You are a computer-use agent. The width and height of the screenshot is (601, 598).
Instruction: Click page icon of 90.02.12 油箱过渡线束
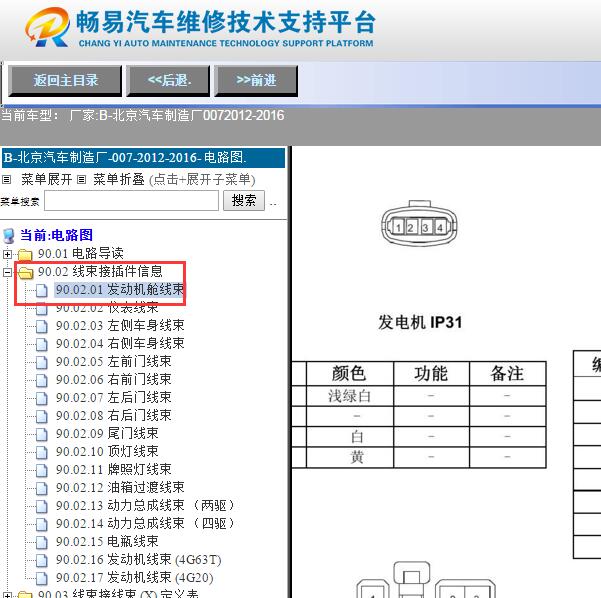[42, 489]
